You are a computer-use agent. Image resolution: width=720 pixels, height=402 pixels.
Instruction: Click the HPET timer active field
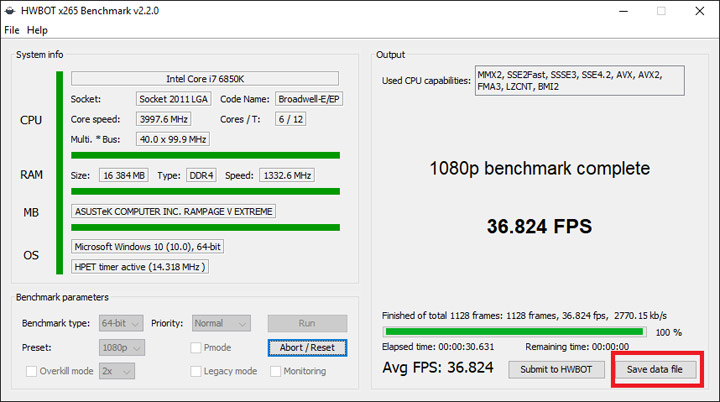pyautogui.click(x=140, y=267)
